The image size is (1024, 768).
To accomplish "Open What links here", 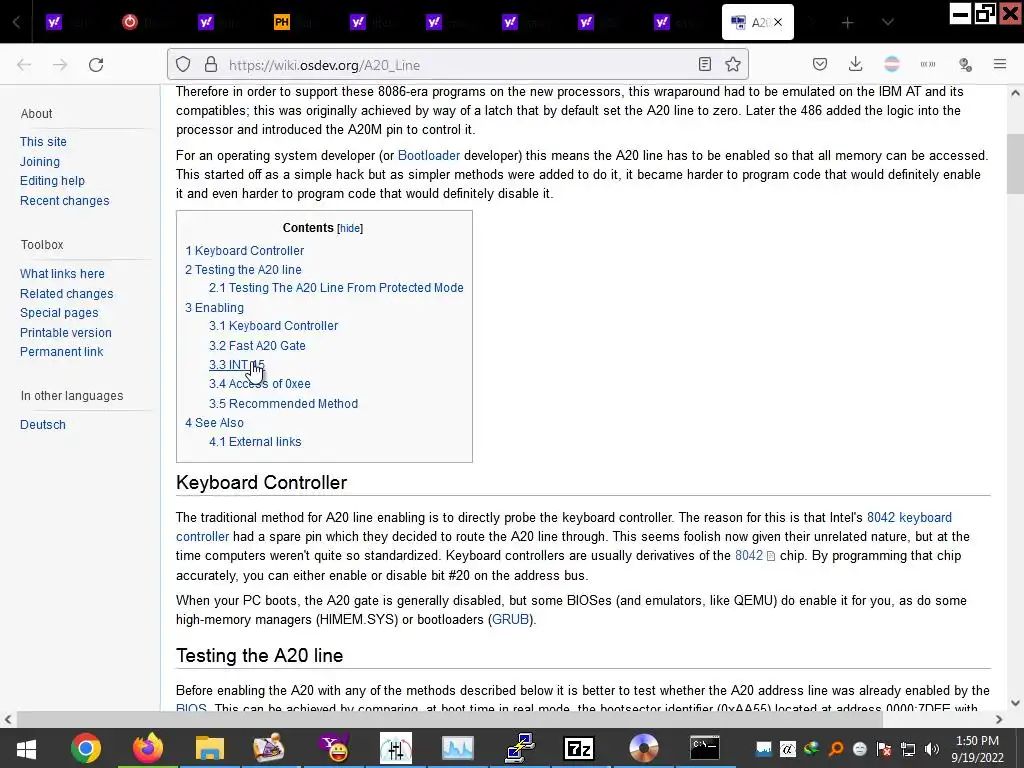I will pyautogui.click(x=62, y=274).
